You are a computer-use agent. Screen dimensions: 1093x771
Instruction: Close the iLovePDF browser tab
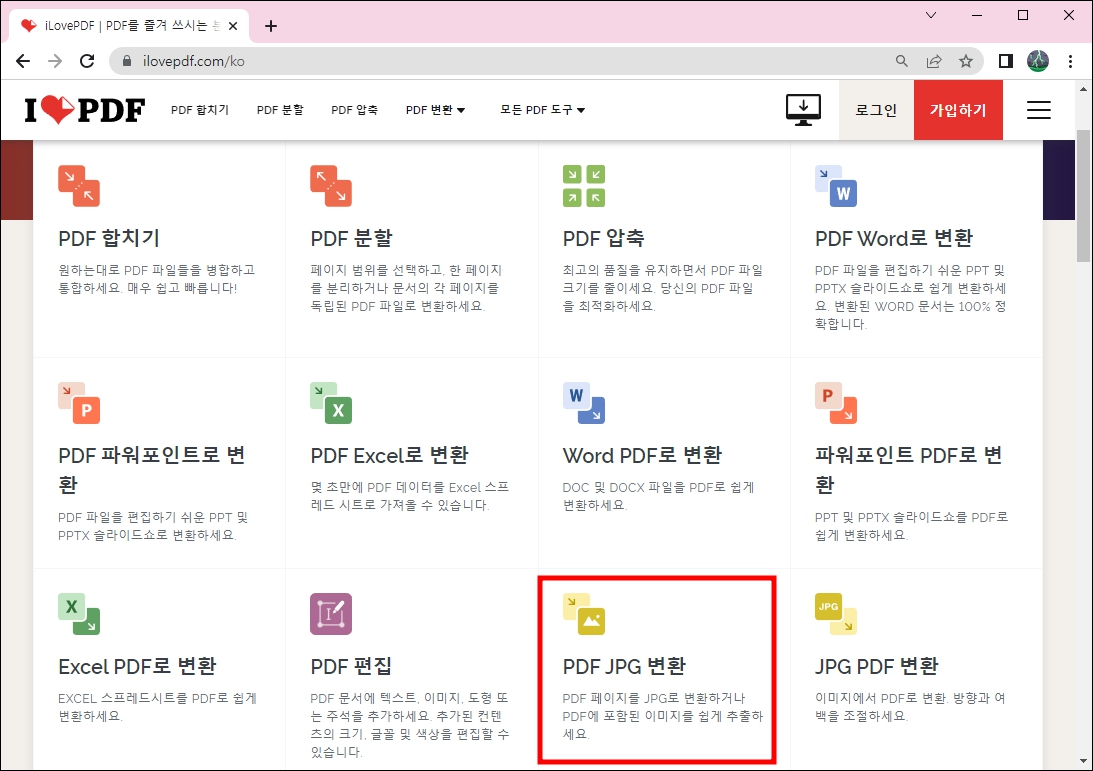(233, 26)
